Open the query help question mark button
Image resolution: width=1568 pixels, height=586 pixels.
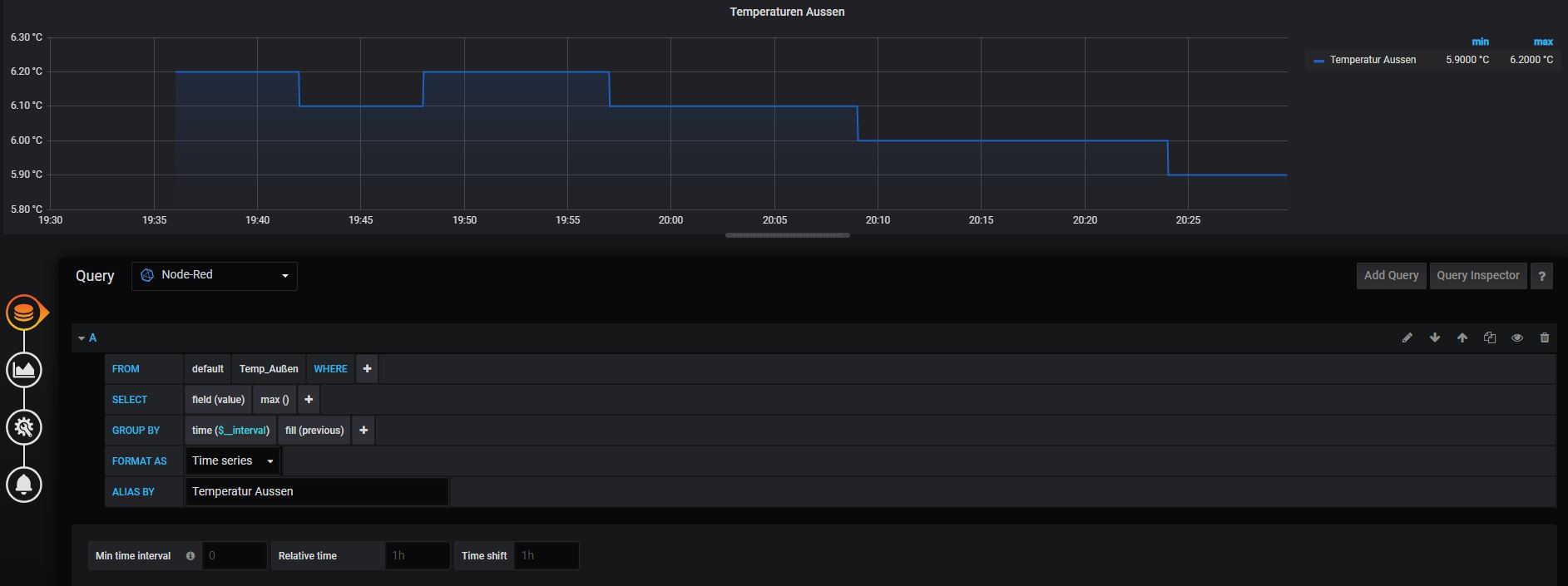[1542, 276]
